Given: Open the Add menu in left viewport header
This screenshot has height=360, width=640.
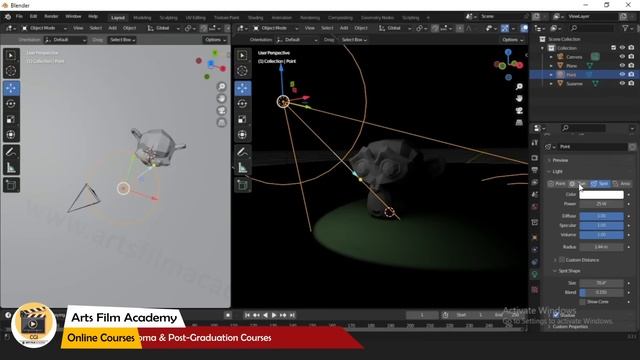Looking at the screenshot, I should click(x=113, y=28).
